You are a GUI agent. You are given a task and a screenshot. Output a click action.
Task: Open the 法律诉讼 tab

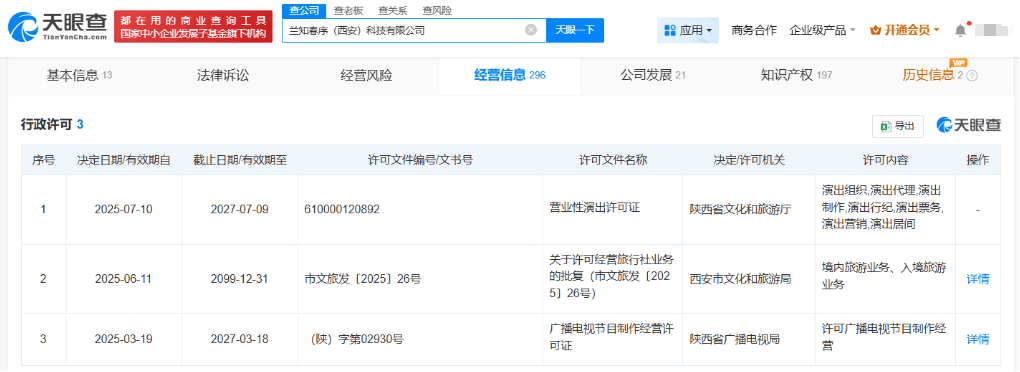point(222,75)
